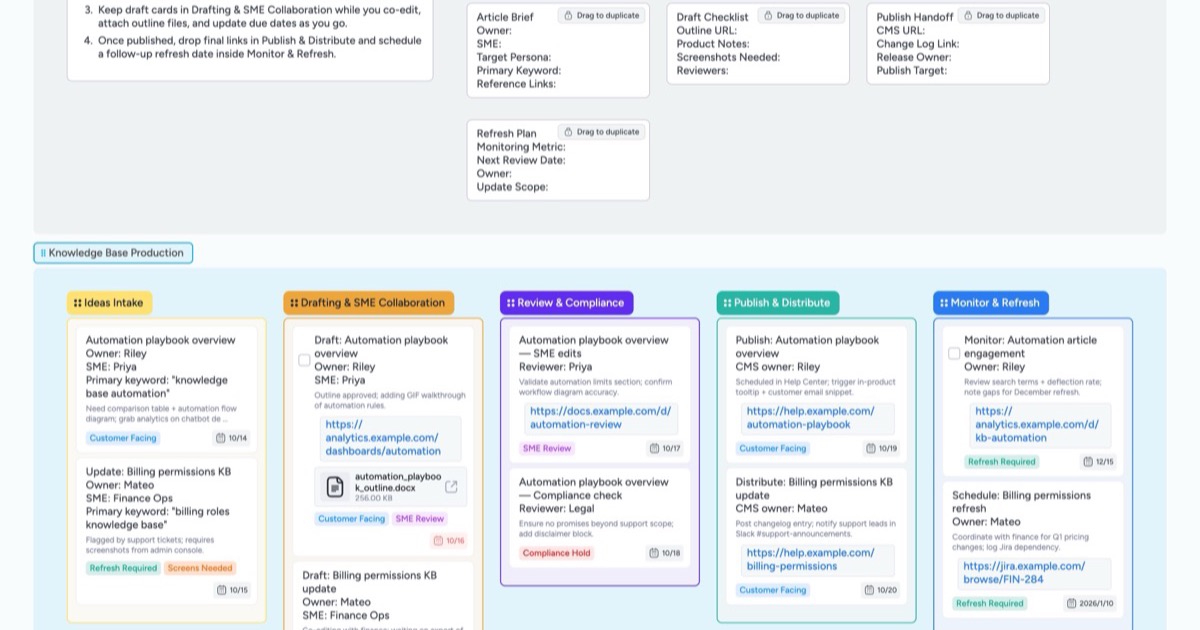Open the automation_playbook_outline.docx attachment
The height and width of the screenshot is (630, 1200).
(x=392, y=487)
